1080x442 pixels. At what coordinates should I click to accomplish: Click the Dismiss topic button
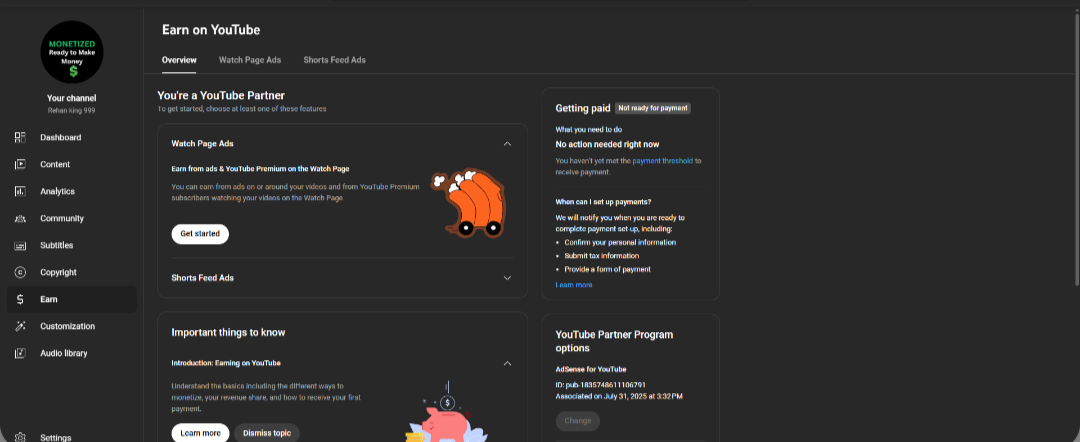(x=267, y=433)
